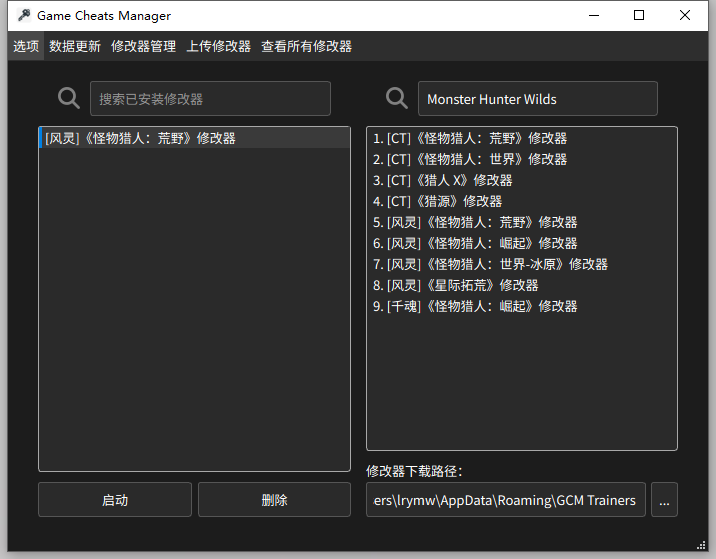716x559 pixels.
Task: Open the 选项 menu
Action: tap(26, 46)
